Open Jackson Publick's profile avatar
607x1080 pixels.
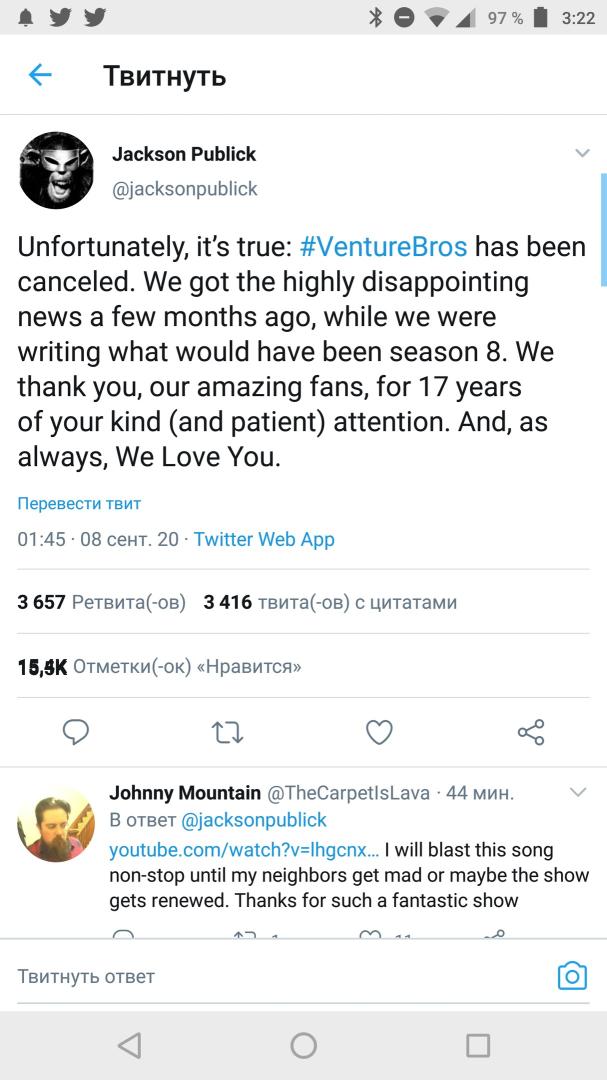(56, 170)
